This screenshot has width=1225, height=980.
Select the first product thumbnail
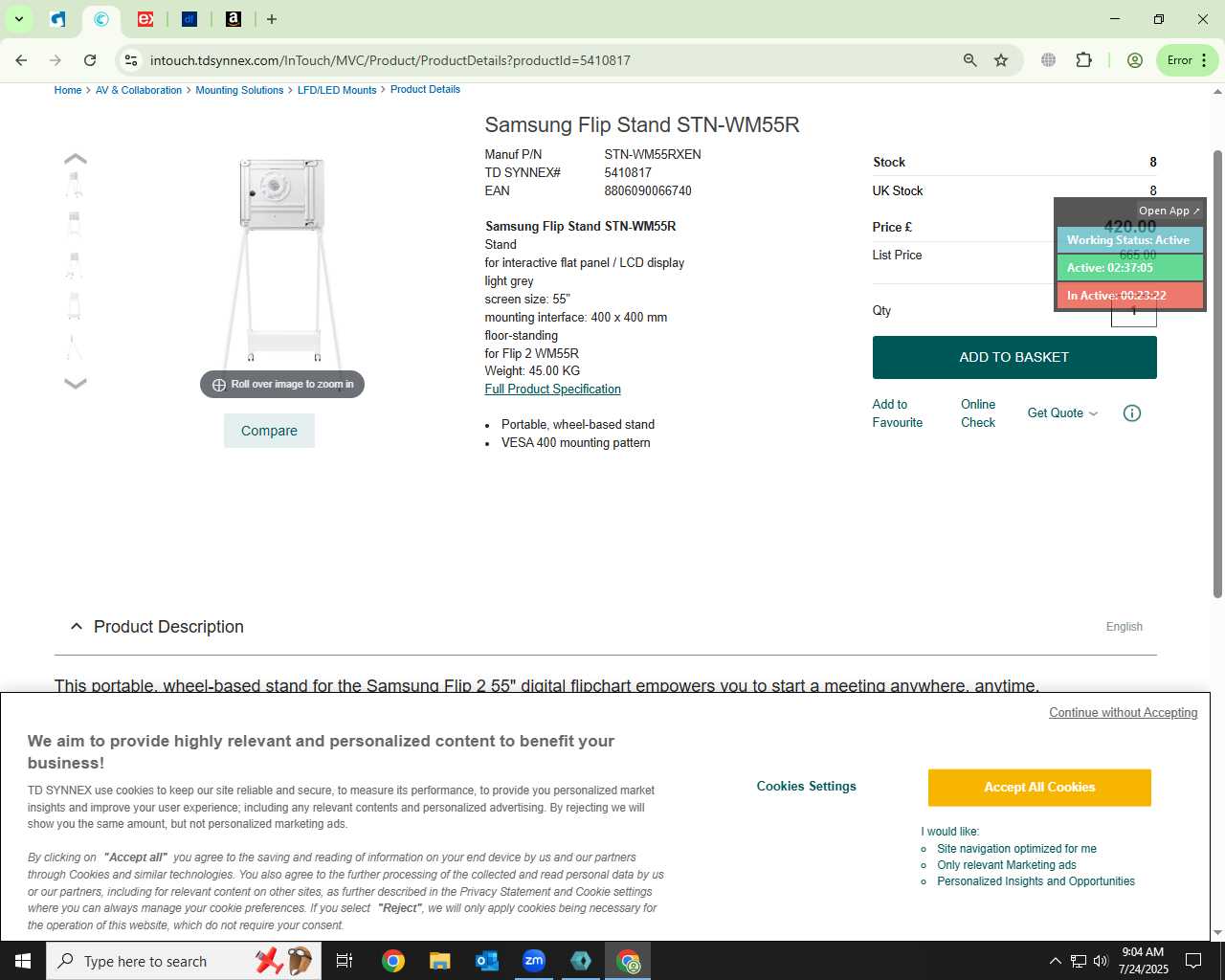74,183
